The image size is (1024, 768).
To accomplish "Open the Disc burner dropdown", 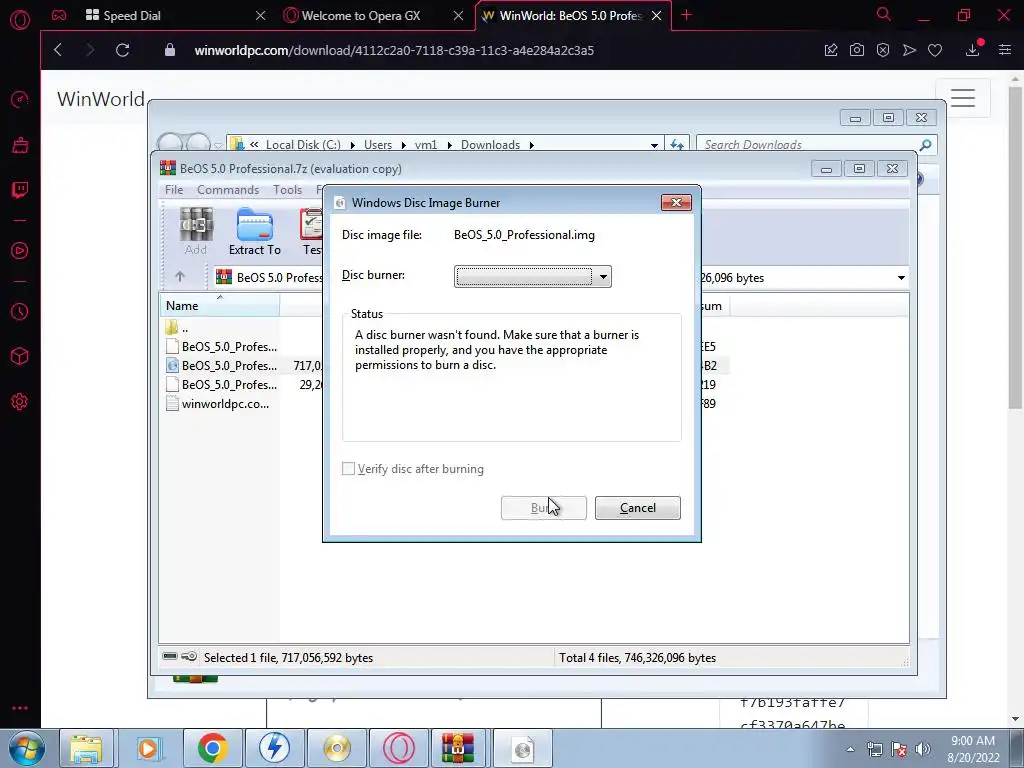I will 532,276.
